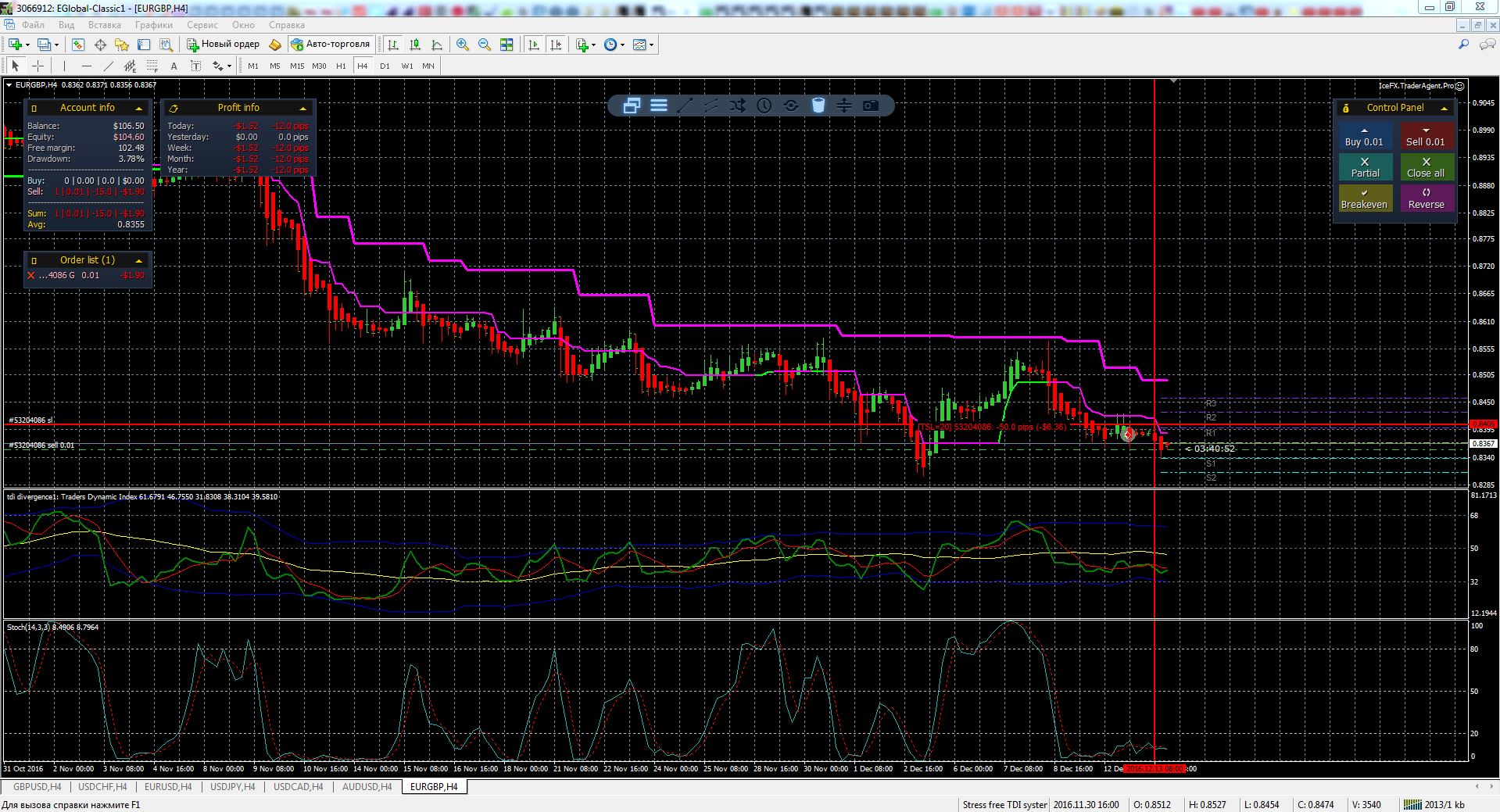Select the horizontal line drawing tool
This screenshot has height=812, width=1500.
[86, 66]
